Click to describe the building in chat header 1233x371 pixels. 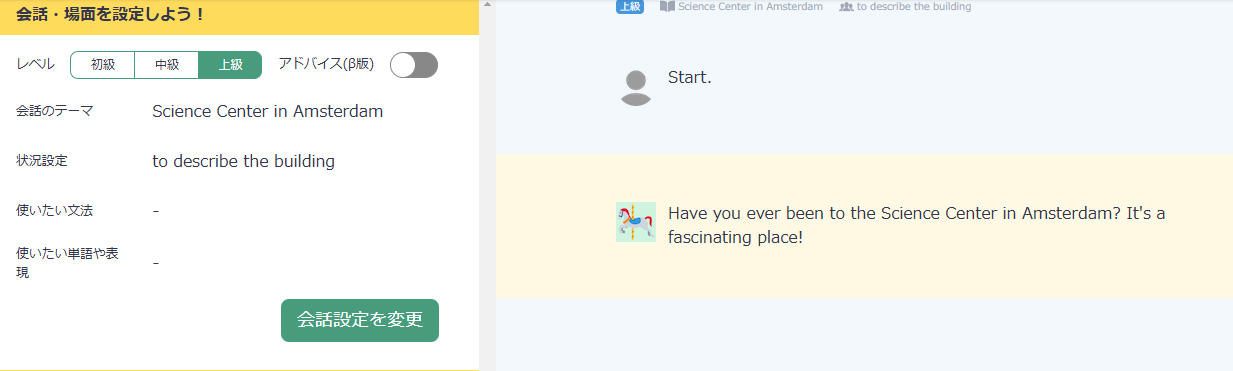914,6
